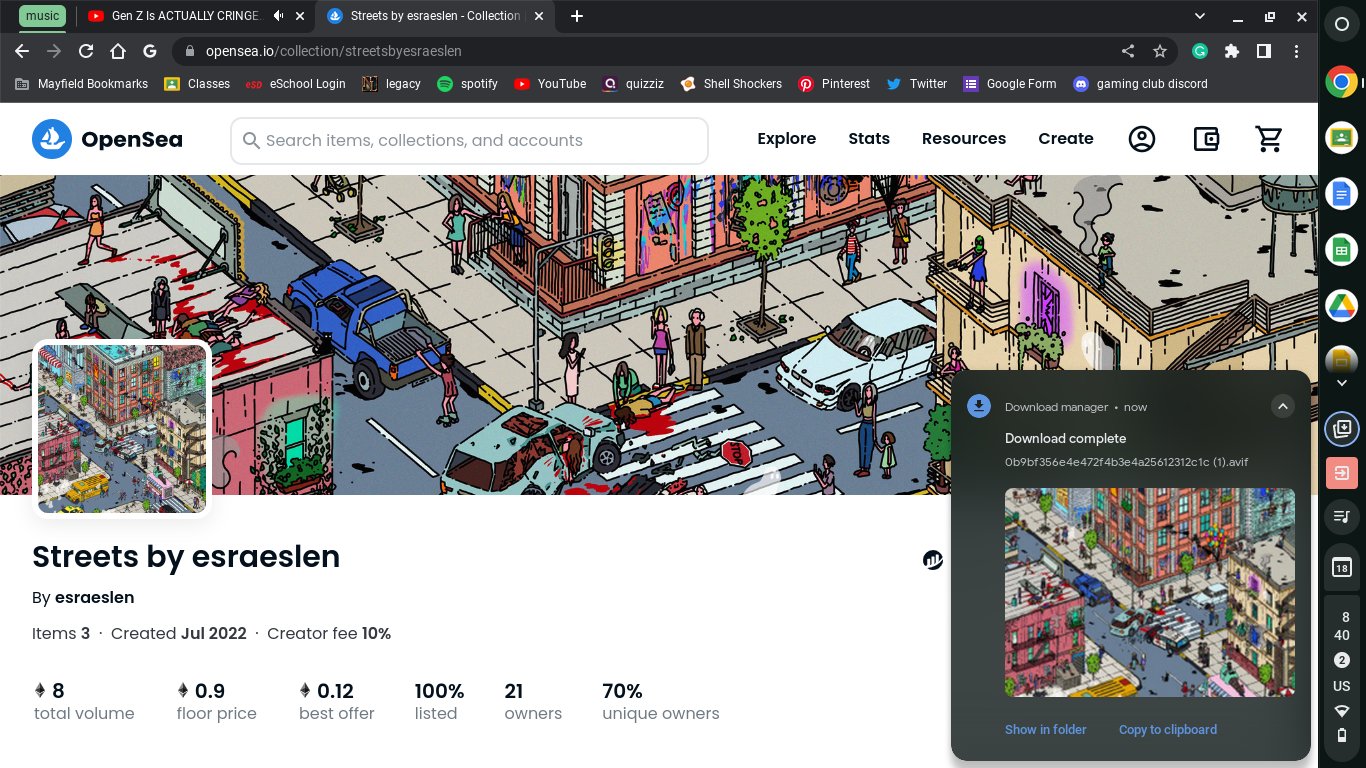Close the Gen Z YouTube tab
This screenshot has height=768, width=1366.
tap(300, 16)
